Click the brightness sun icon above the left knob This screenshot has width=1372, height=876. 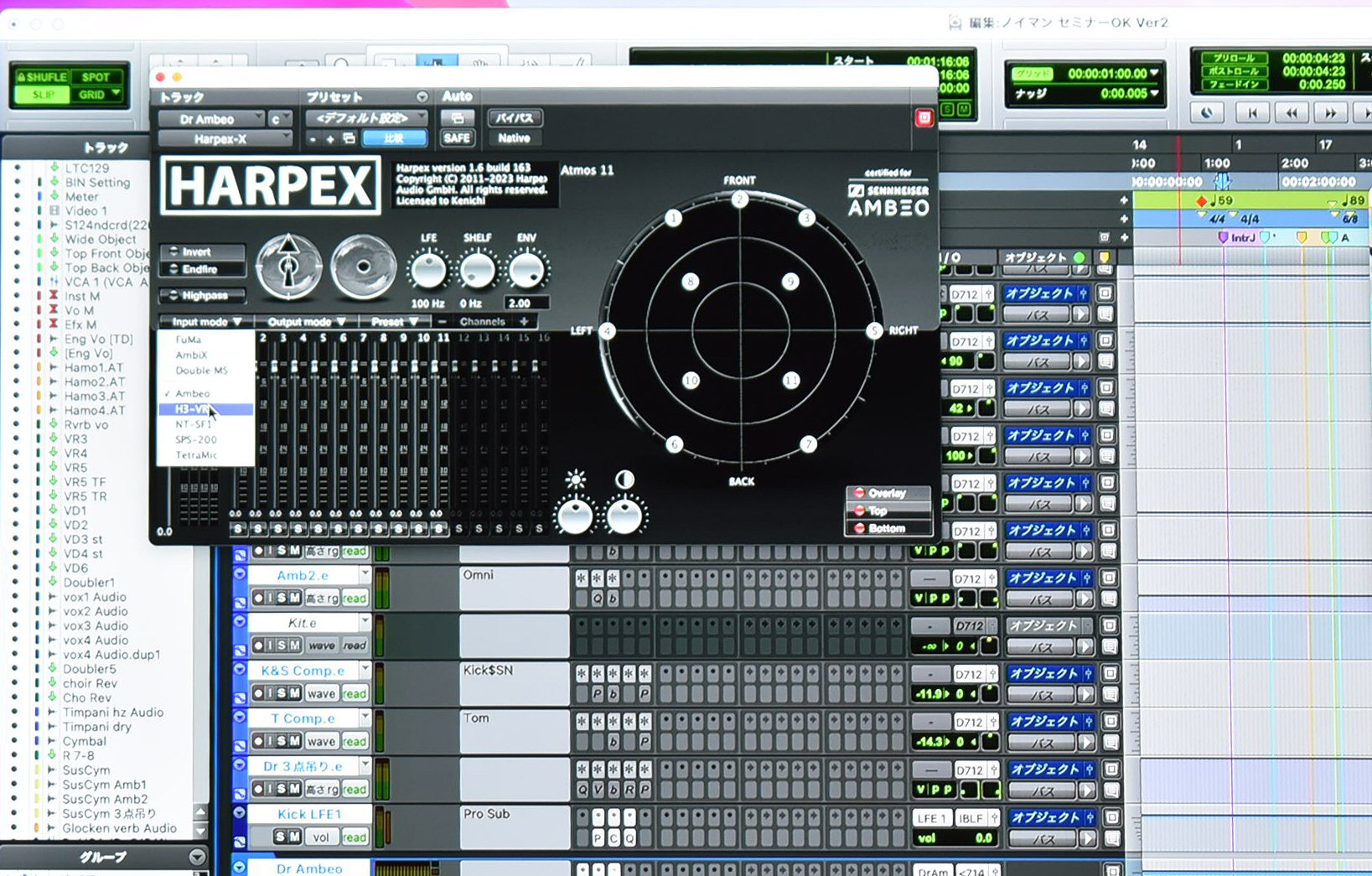coord(575,479)
